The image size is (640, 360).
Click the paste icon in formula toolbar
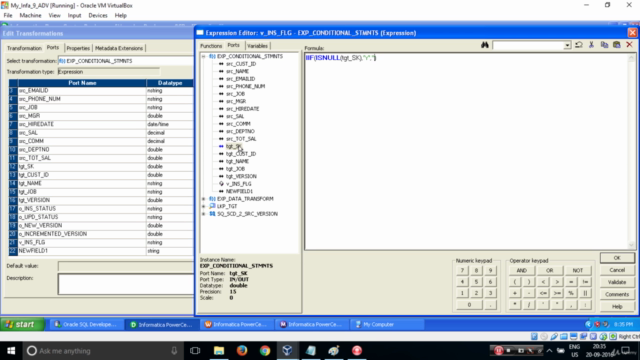(x=617, y=45)
